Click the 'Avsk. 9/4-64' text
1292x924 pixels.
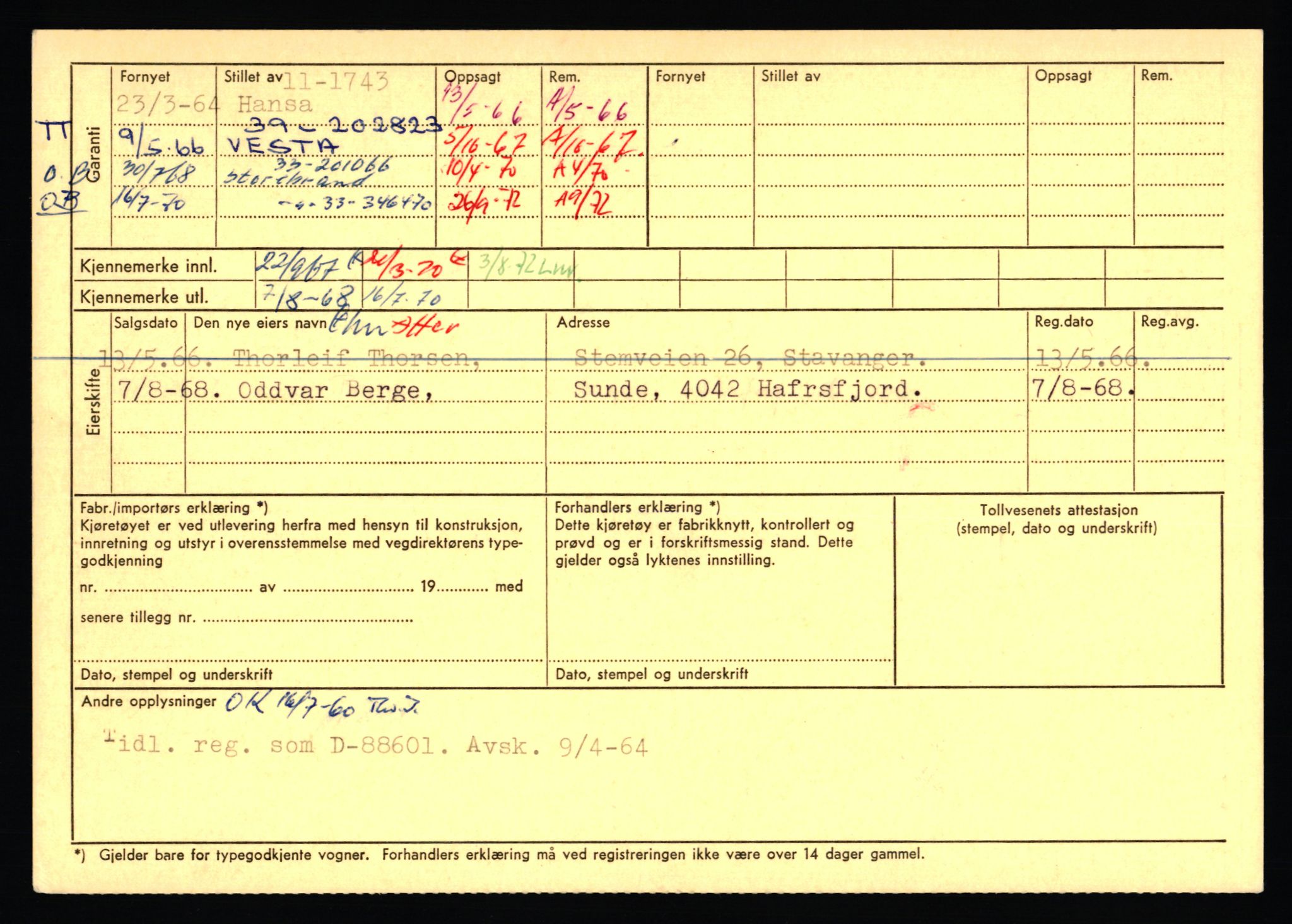click(556, 747)
